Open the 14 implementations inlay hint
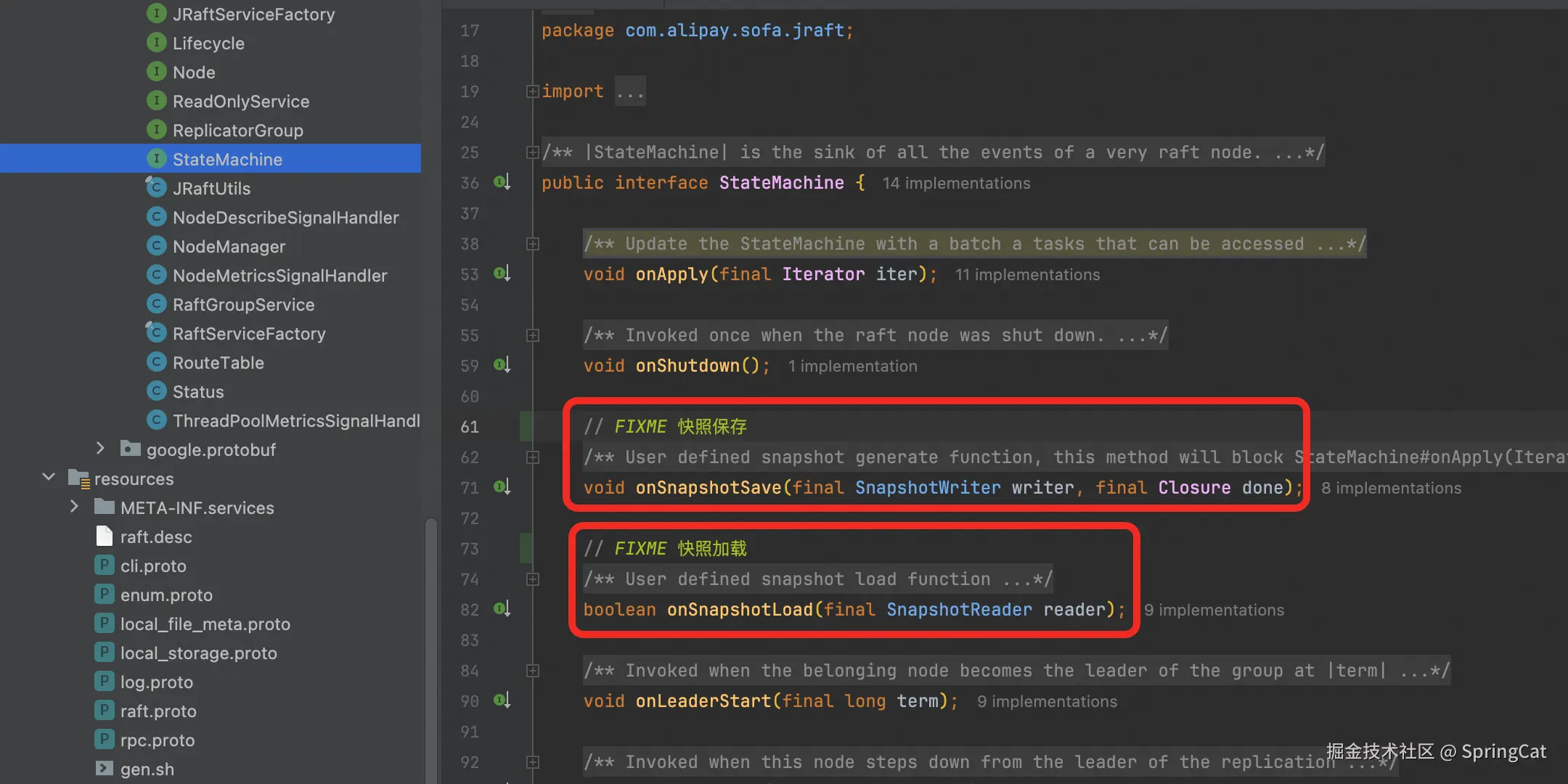The height and width of the screenshot is (784, 1568). [x=956, y=183]
